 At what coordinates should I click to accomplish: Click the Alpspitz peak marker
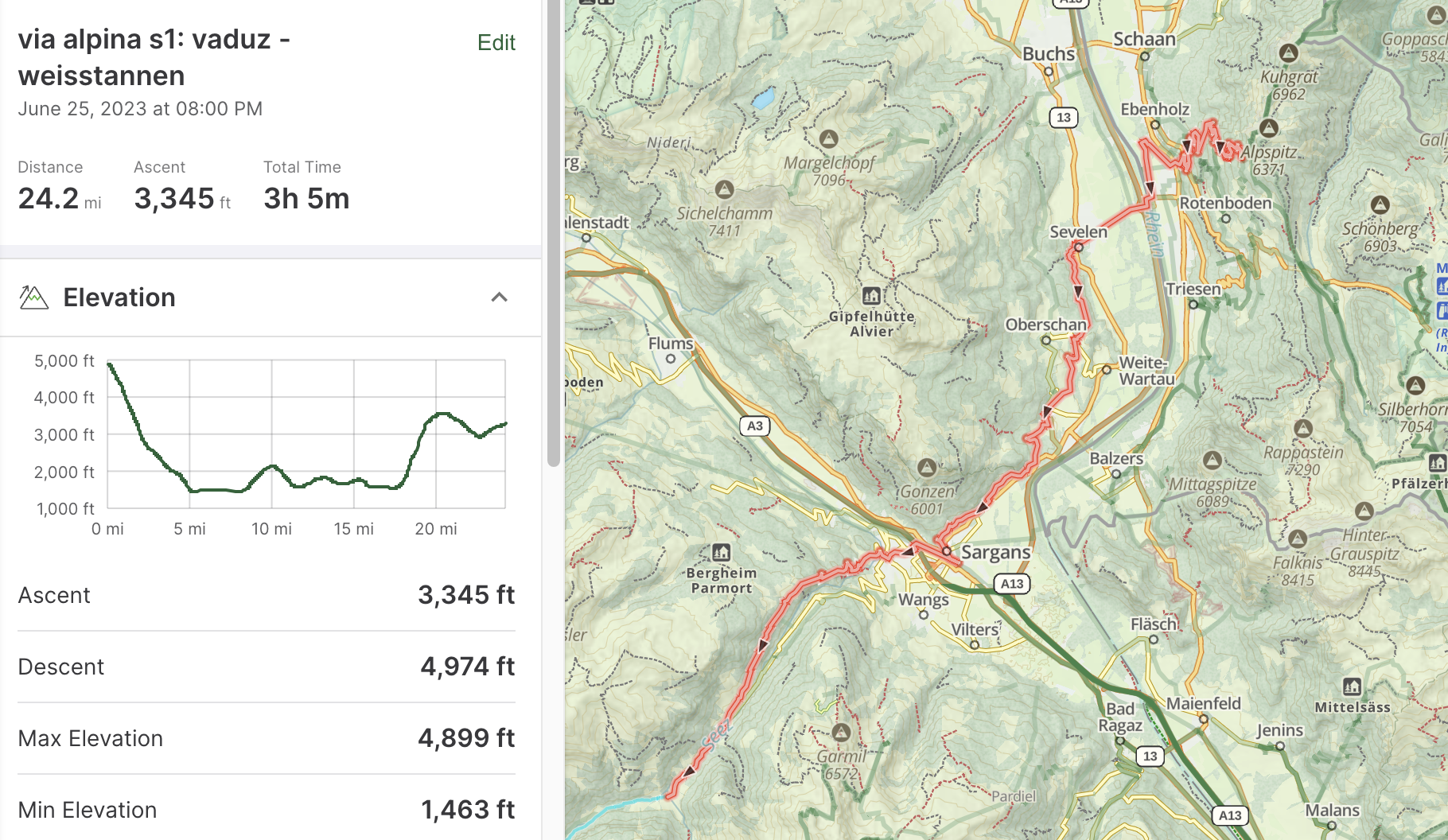(x=1268, y=128)
